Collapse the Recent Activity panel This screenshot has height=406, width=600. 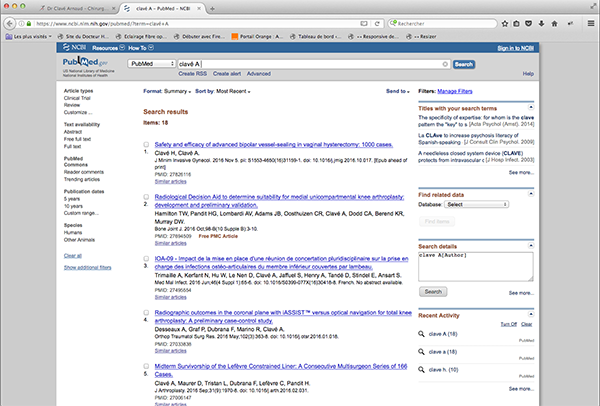(531, 314)
